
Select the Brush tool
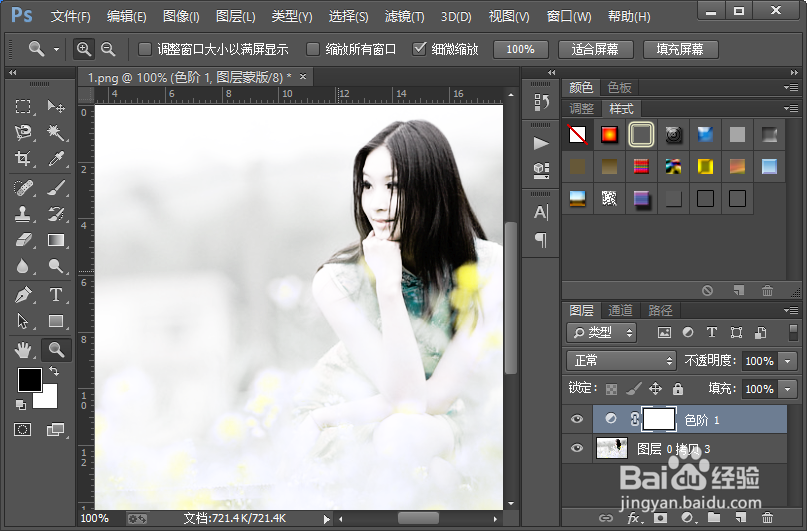tap(56, 188)
